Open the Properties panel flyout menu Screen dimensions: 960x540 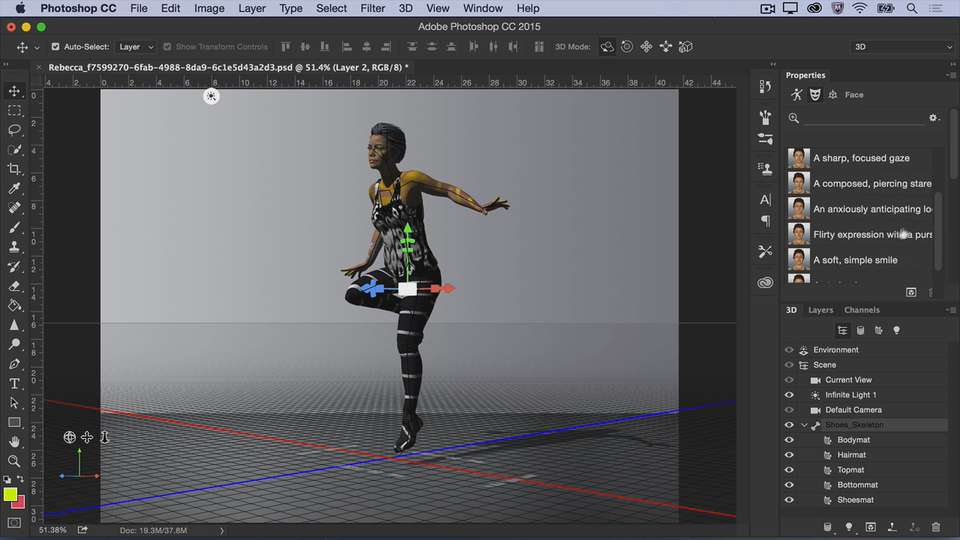tap(950, 75)
